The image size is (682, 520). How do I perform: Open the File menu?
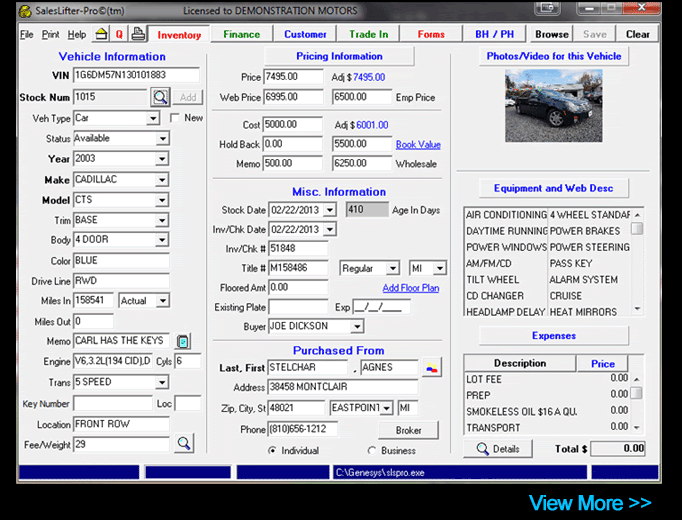pyautogui.click(x=27, y=34)
